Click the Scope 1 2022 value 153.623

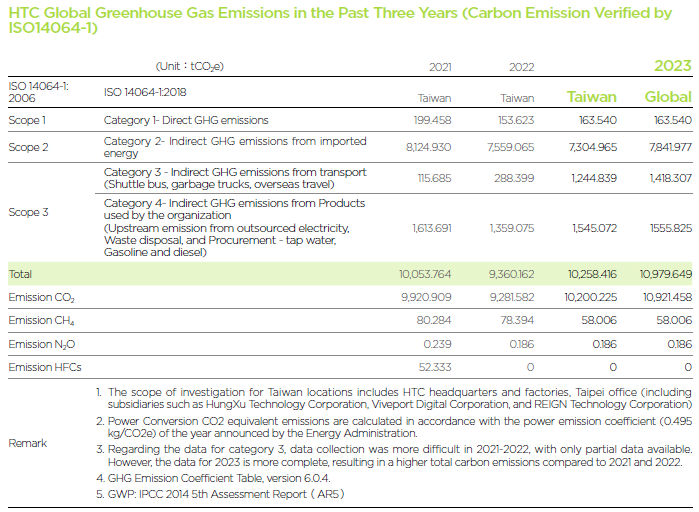tap(516, 120)
